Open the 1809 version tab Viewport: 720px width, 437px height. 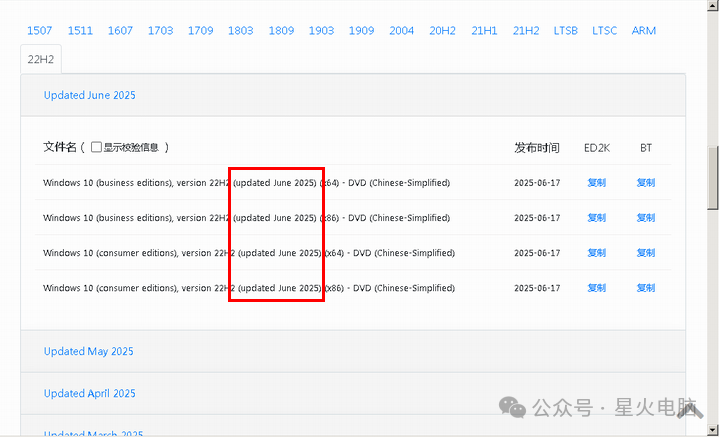[x=281, y=31]
